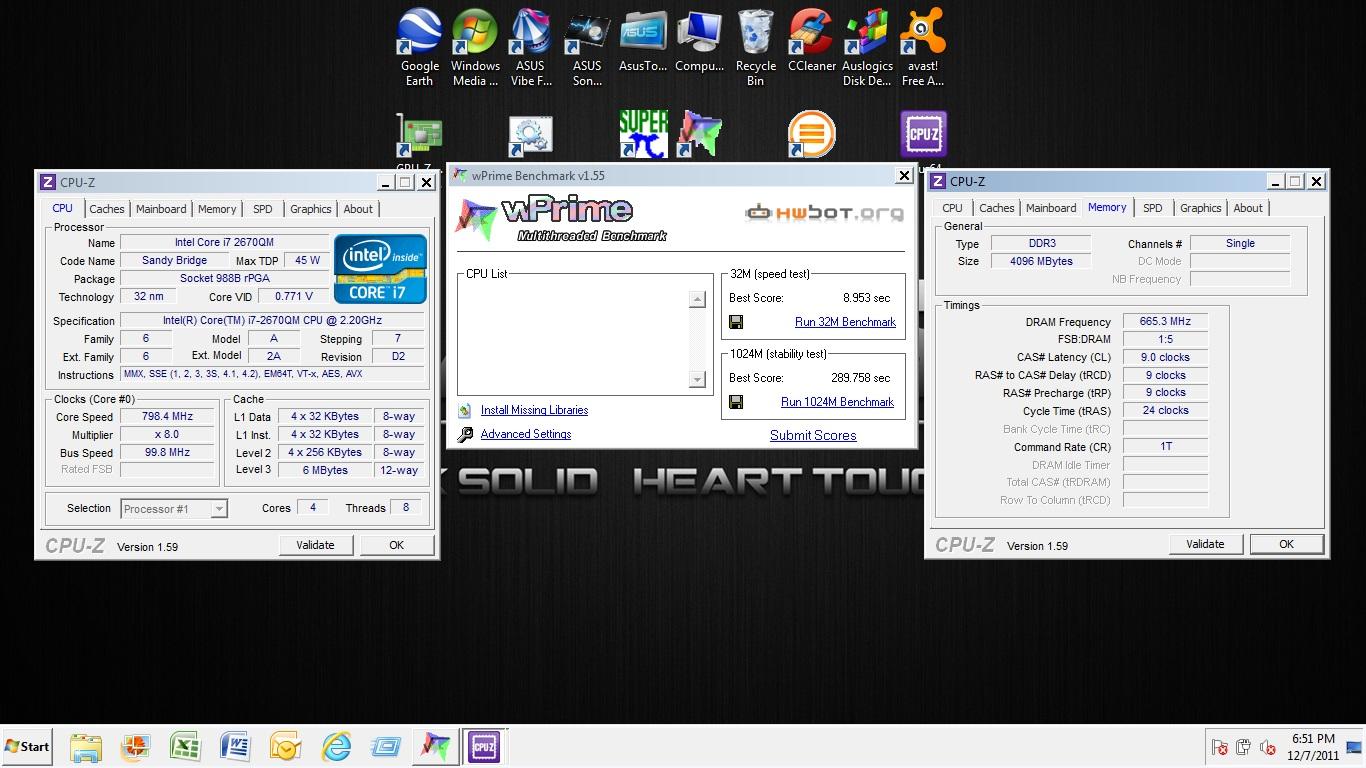Click the Submit Scores link
Image resolution: width=1366 pixels, height=768 pixels.
813,435
